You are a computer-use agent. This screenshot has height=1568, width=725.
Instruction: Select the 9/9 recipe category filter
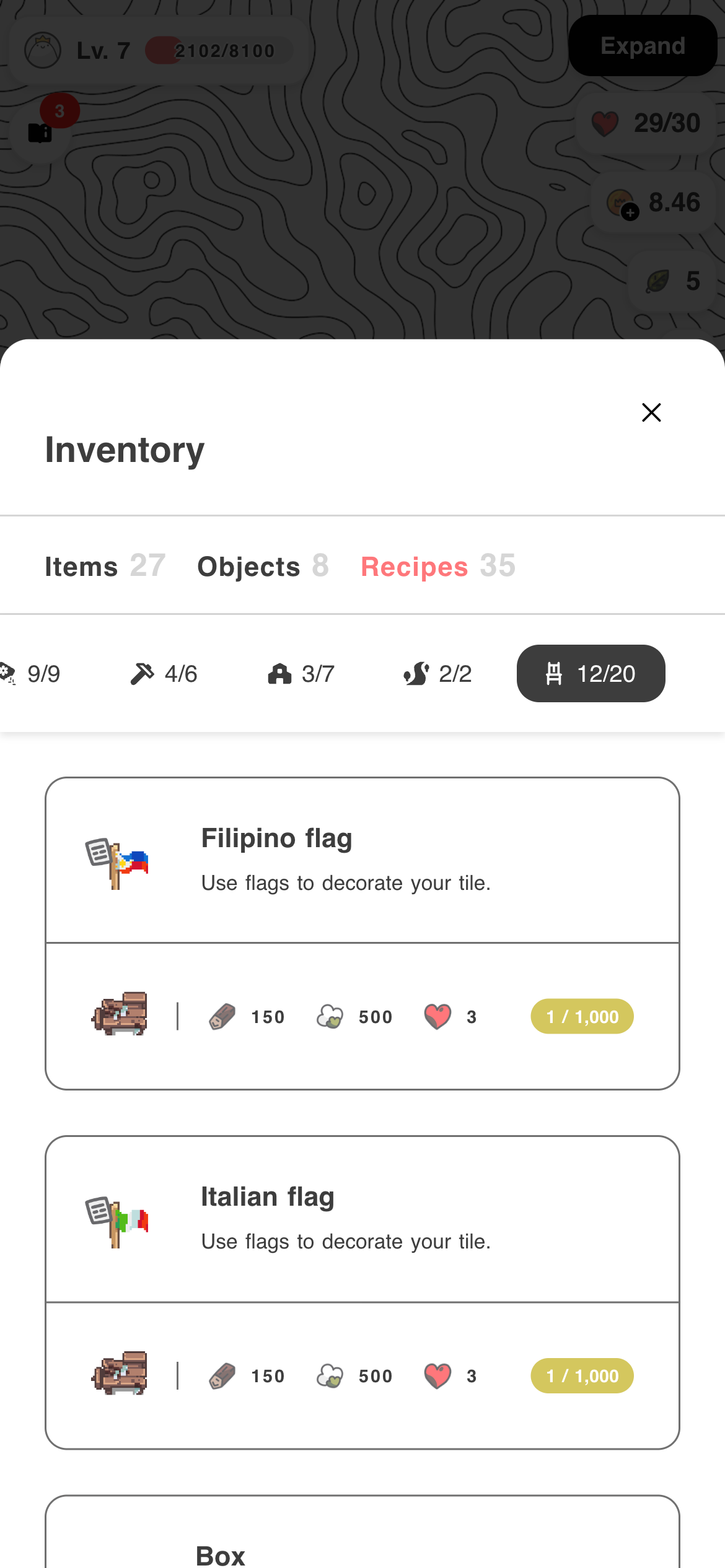point(31,674)
